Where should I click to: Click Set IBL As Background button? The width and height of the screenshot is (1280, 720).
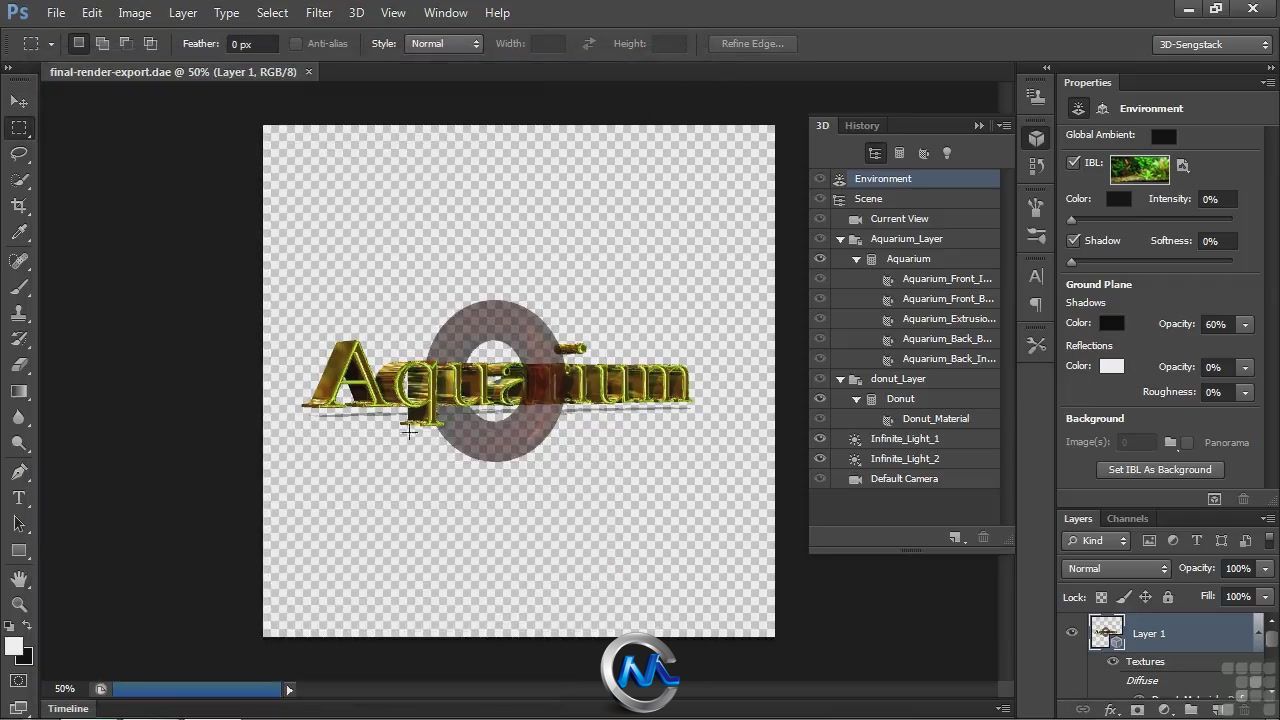pyautogui.click(x=1160, y=470)
